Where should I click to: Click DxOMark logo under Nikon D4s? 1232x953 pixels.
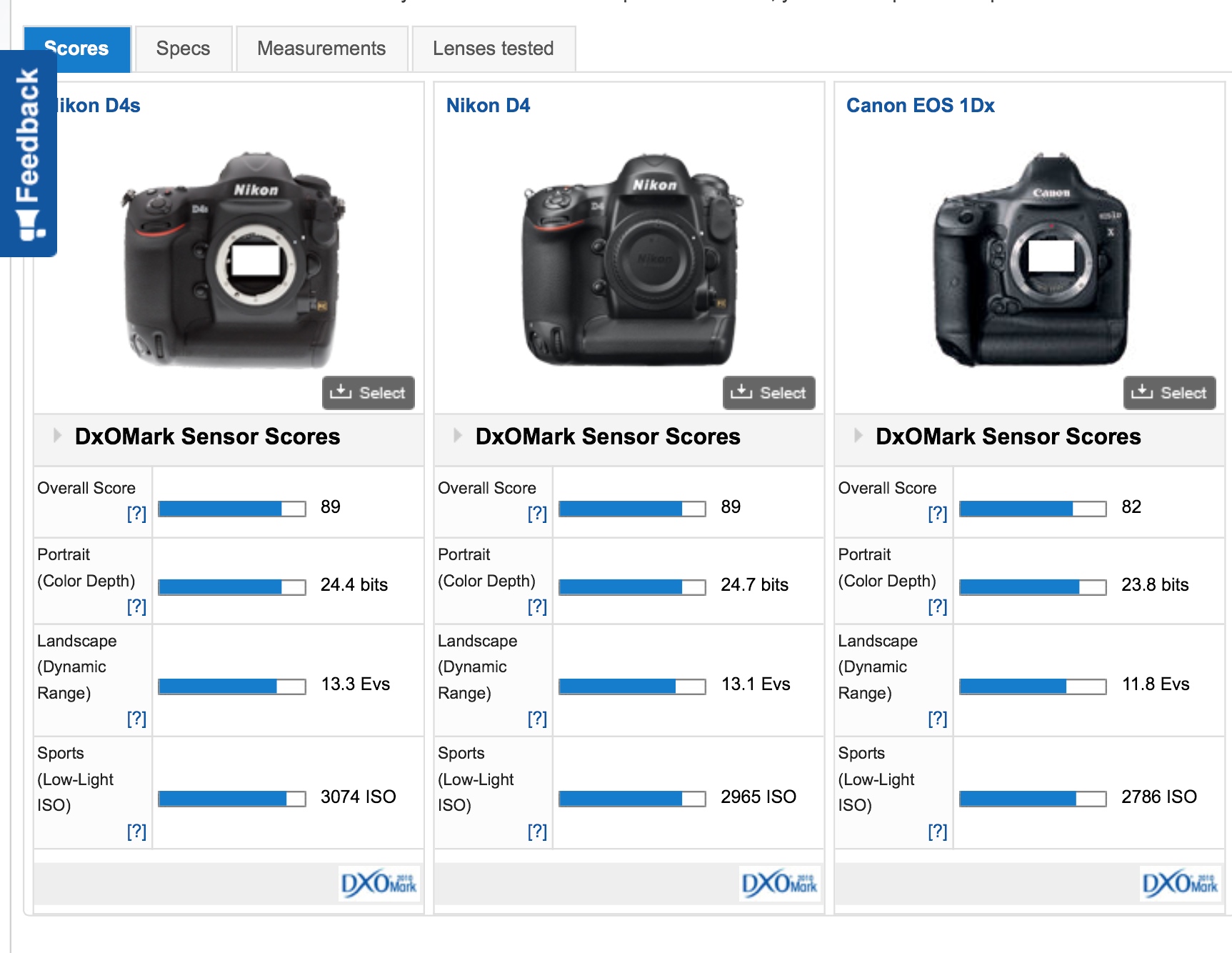[x=379, y=884]
